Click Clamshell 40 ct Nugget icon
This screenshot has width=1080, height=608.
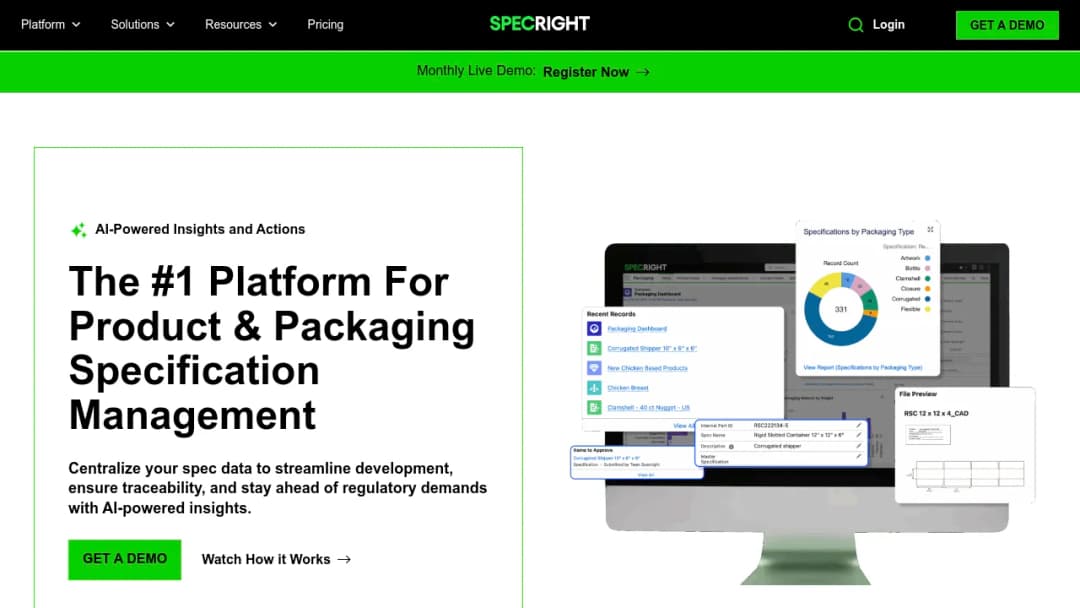594,408
